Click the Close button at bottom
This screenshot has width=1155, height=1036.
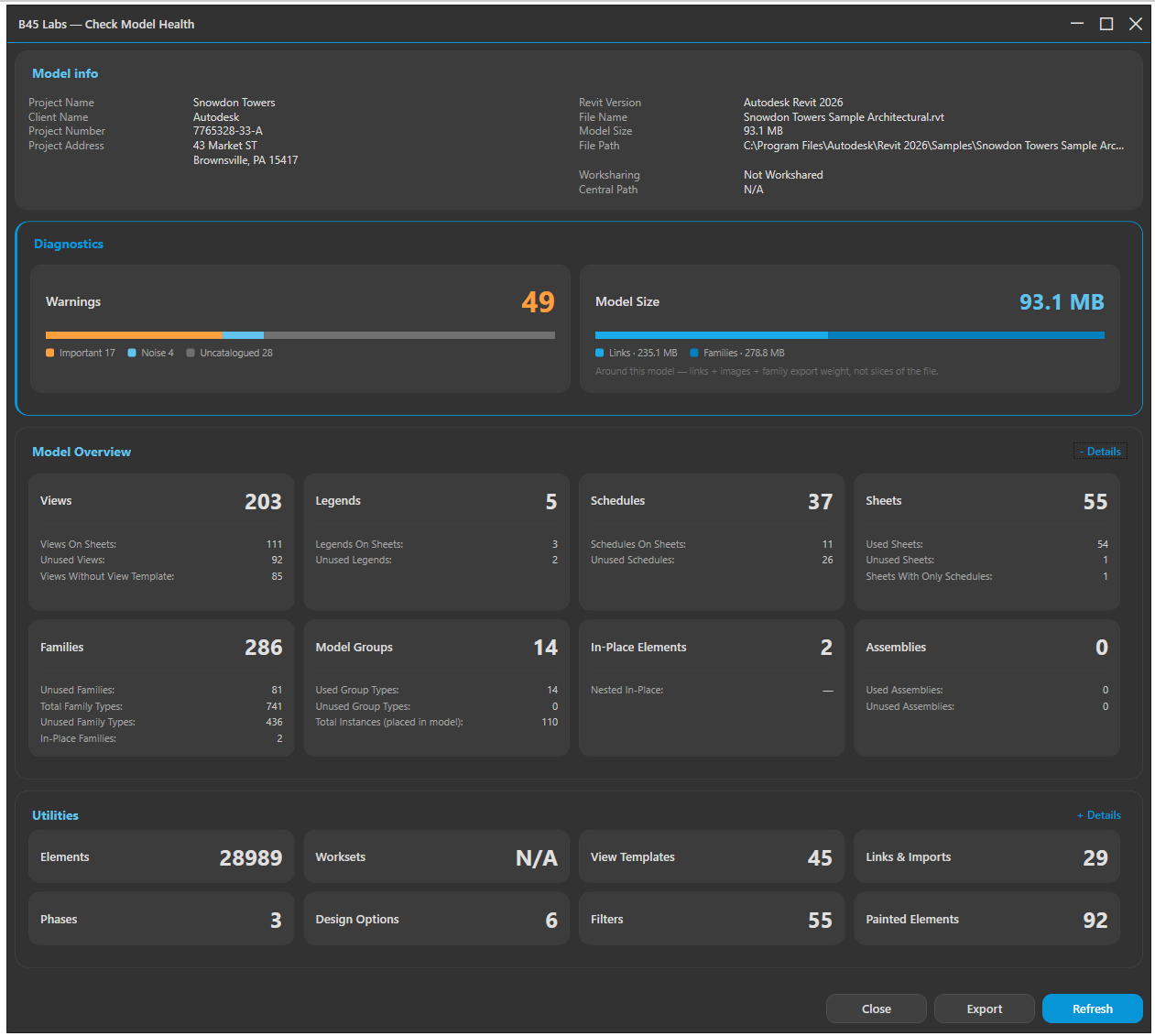(x=876, y=1009)
